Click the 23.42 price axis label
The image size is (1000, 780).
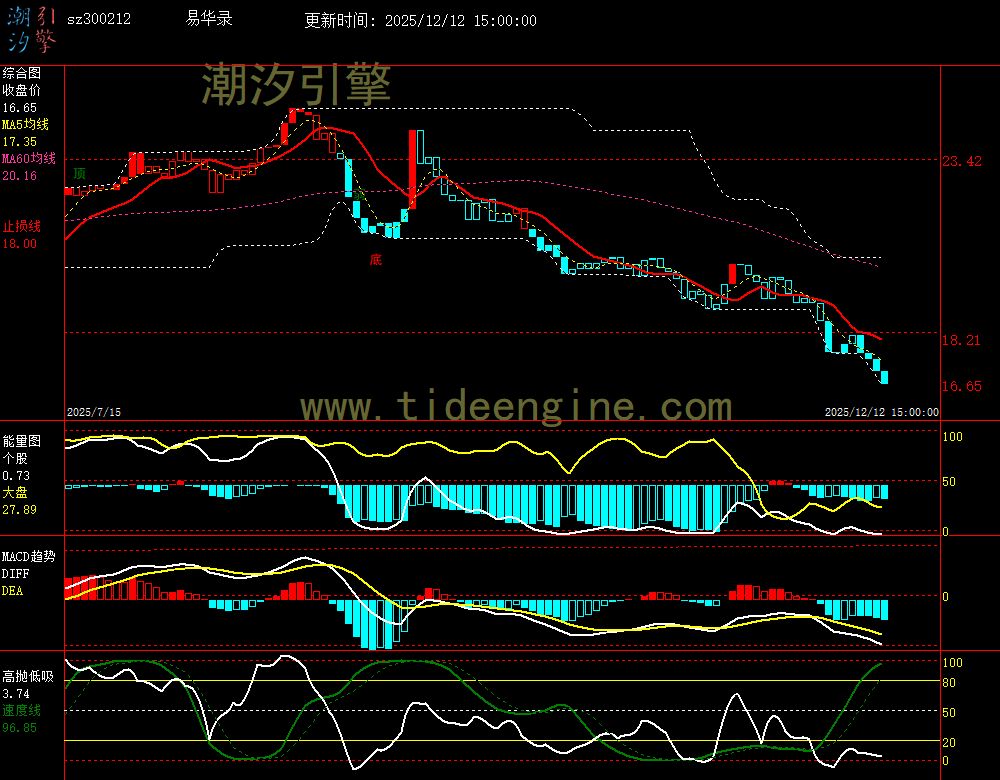pyautogui.click(x=961, y=161)
